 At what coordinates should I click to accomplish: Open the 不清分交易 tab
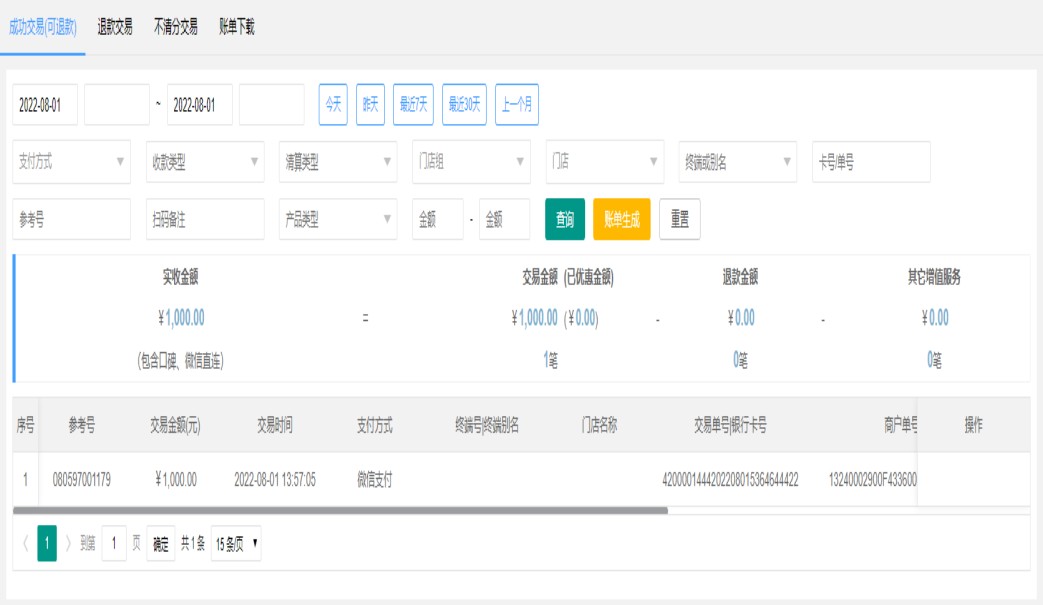click(x=175, y=27)
